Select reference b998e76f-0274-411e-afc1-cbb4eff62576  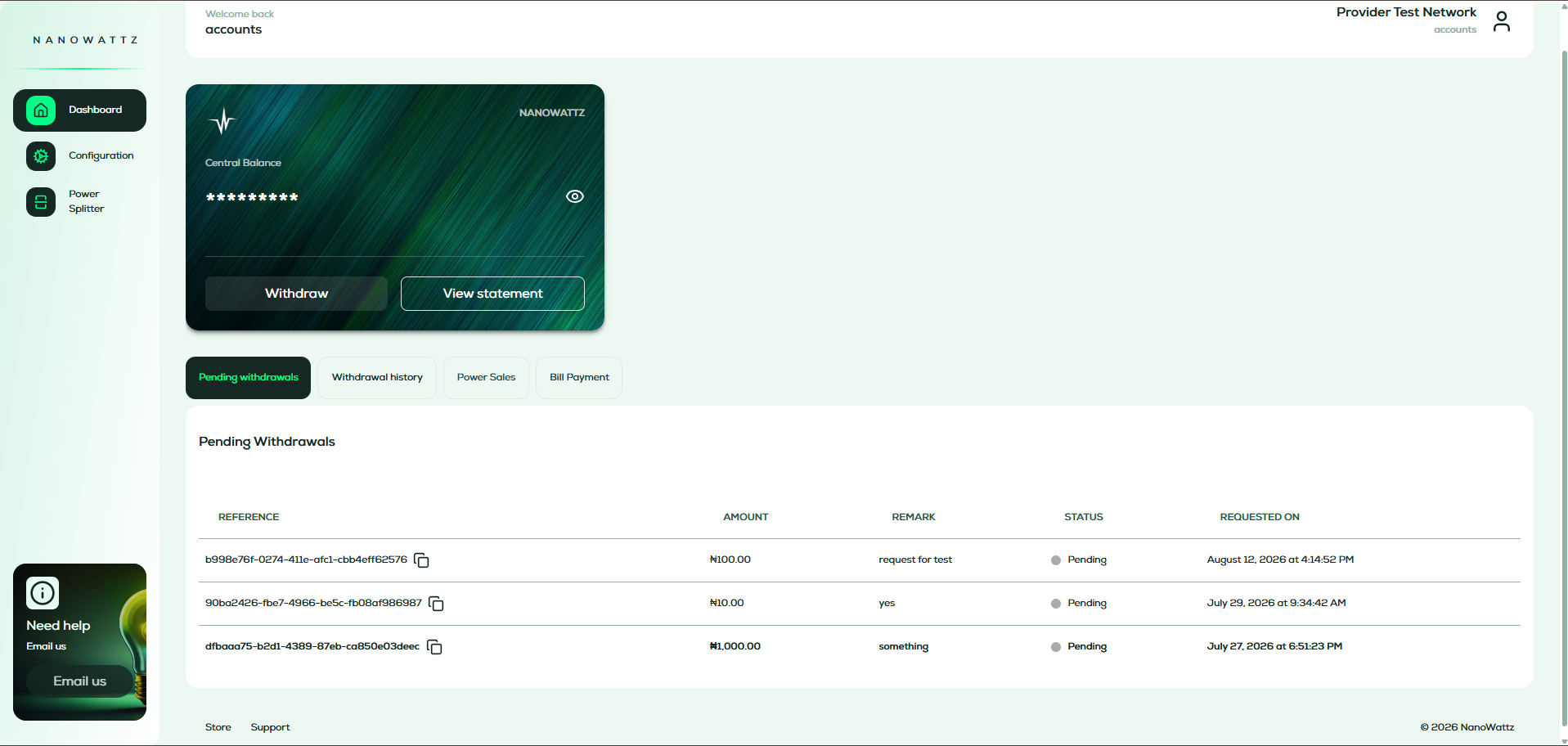coord(306,559)
